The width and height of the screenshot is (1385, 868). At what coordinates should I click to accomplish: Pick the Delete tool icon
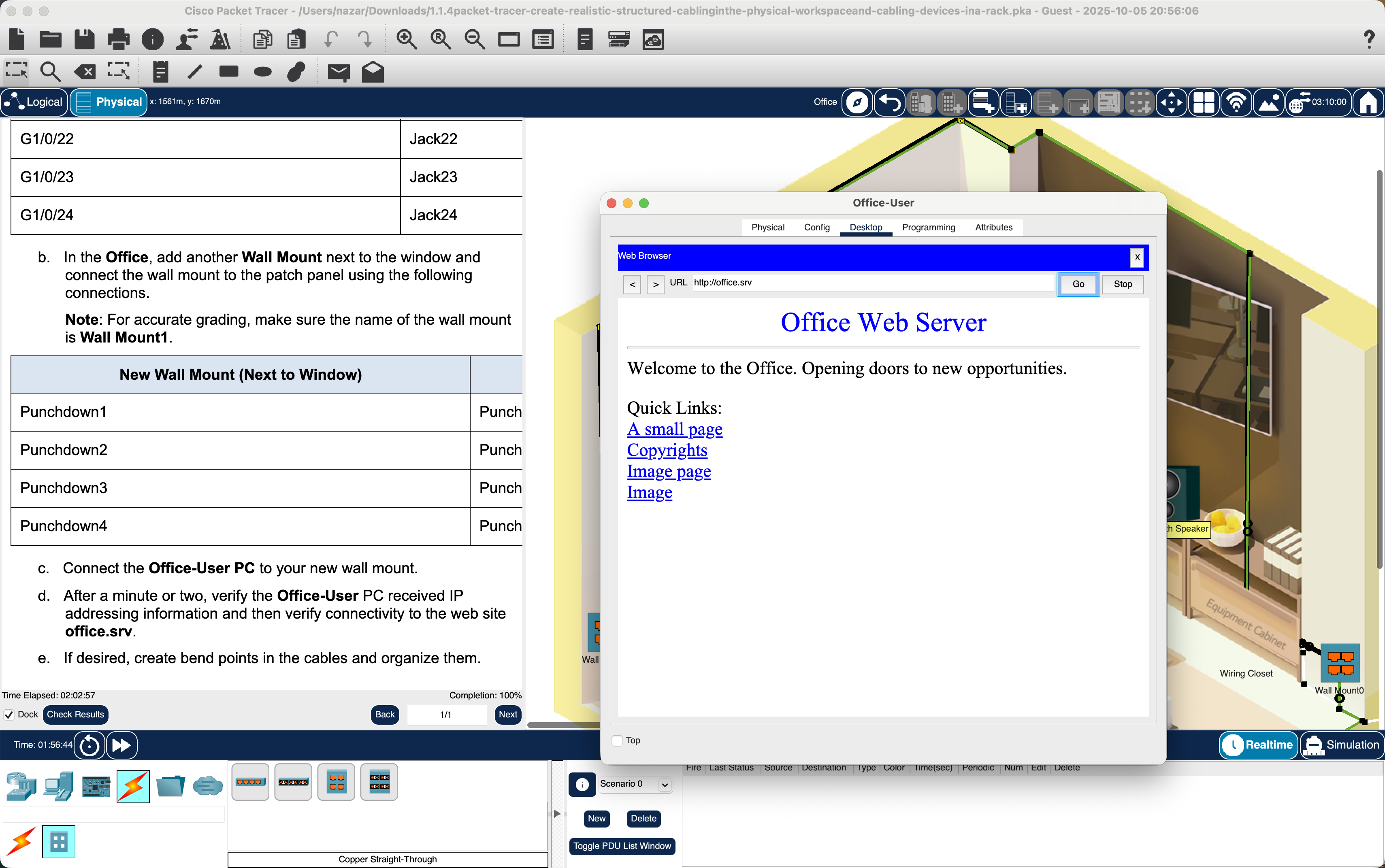click(x=84, y=72)
